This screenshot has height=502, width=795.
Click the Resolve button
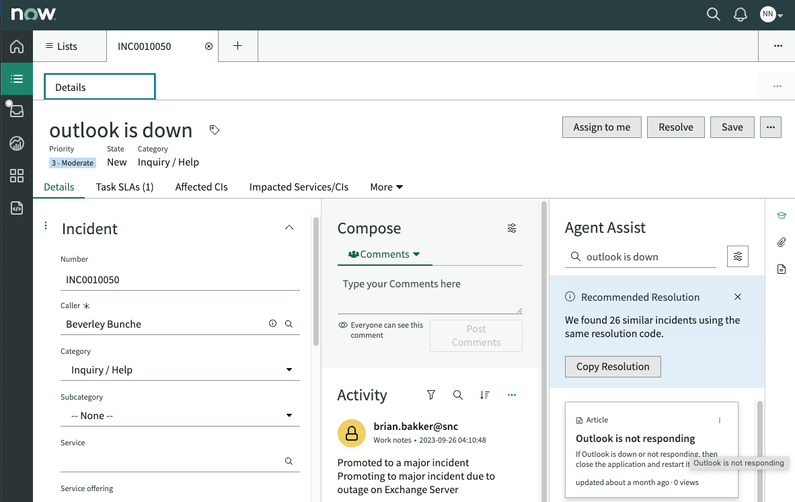point(676,127)
